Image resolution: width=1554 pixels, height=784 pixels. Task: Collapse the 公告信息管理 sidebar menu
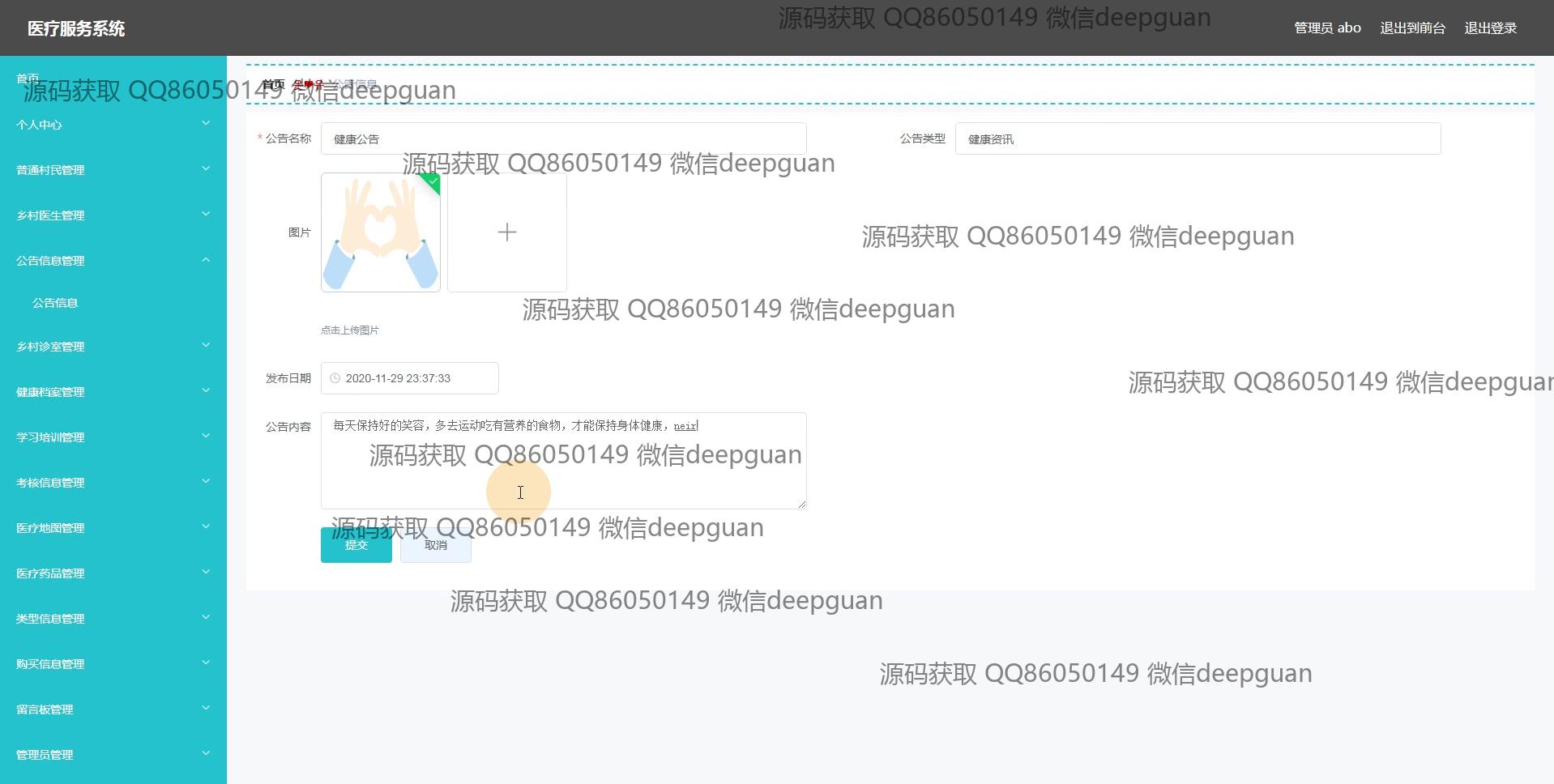click(113, 261)
